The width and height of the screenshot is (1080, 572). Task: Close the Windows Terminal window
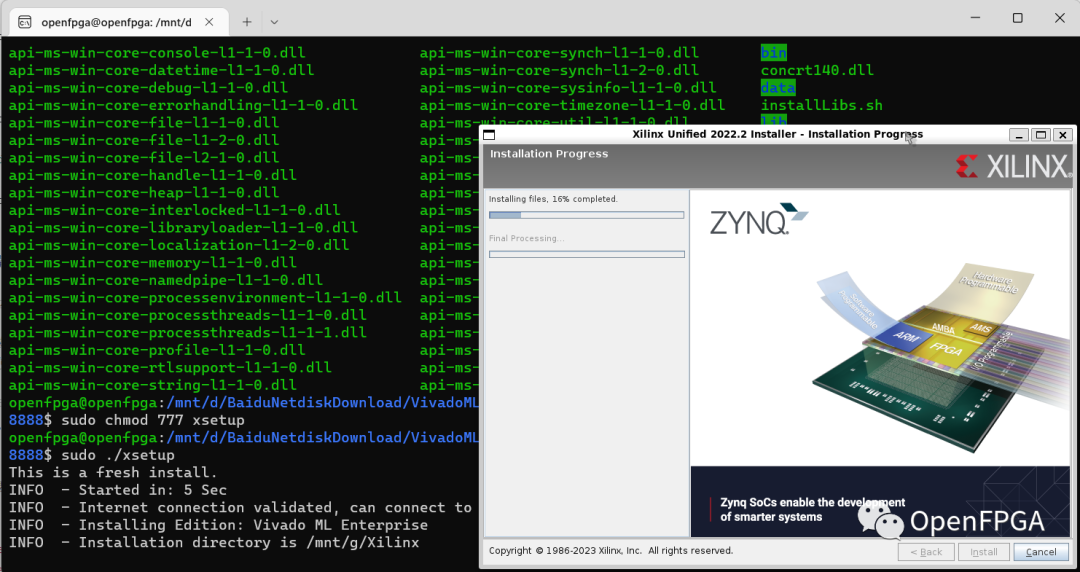pyautogui.click(x=1060, y=18)
